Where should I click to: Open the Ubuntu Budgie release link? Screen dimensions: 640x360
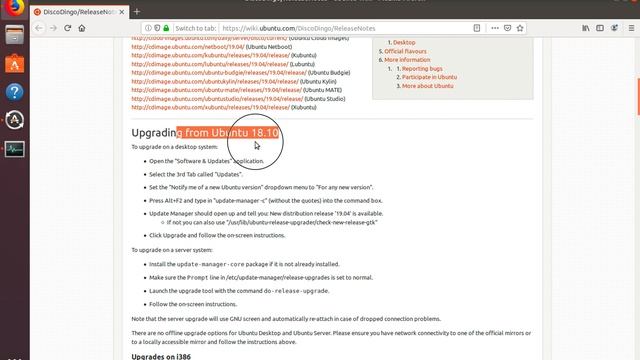click(219, 73)
